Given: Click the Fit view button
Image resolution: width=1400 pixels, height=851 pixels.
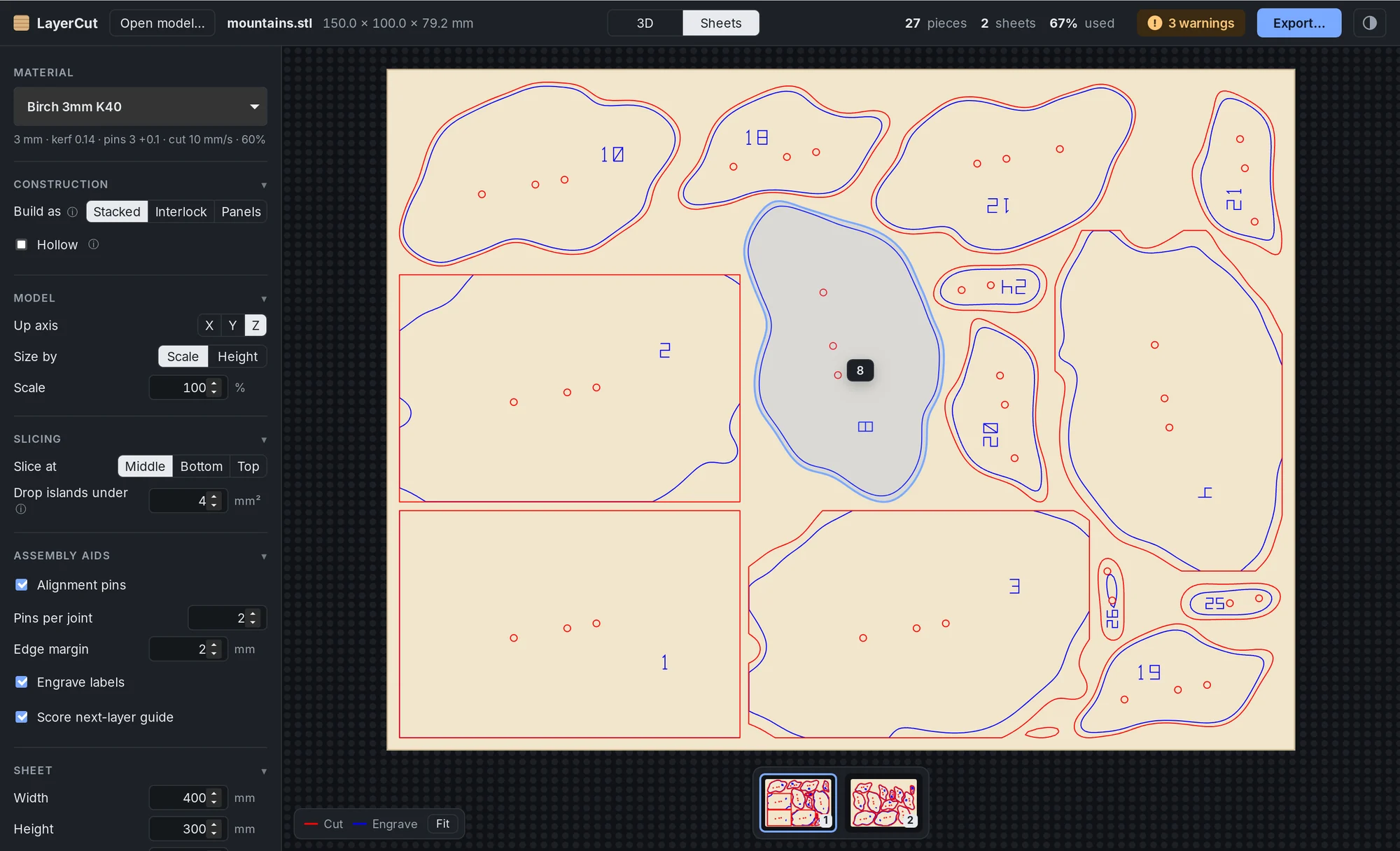Looking at the screenshot, I should [442, 824].
